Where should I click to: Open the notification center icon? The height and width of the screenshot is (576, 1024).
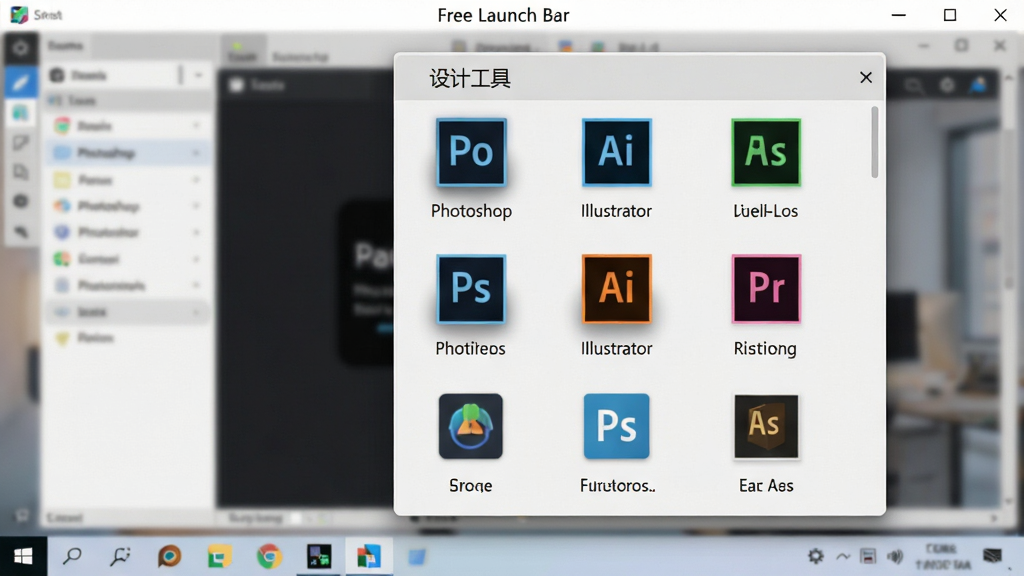point(992,556)
